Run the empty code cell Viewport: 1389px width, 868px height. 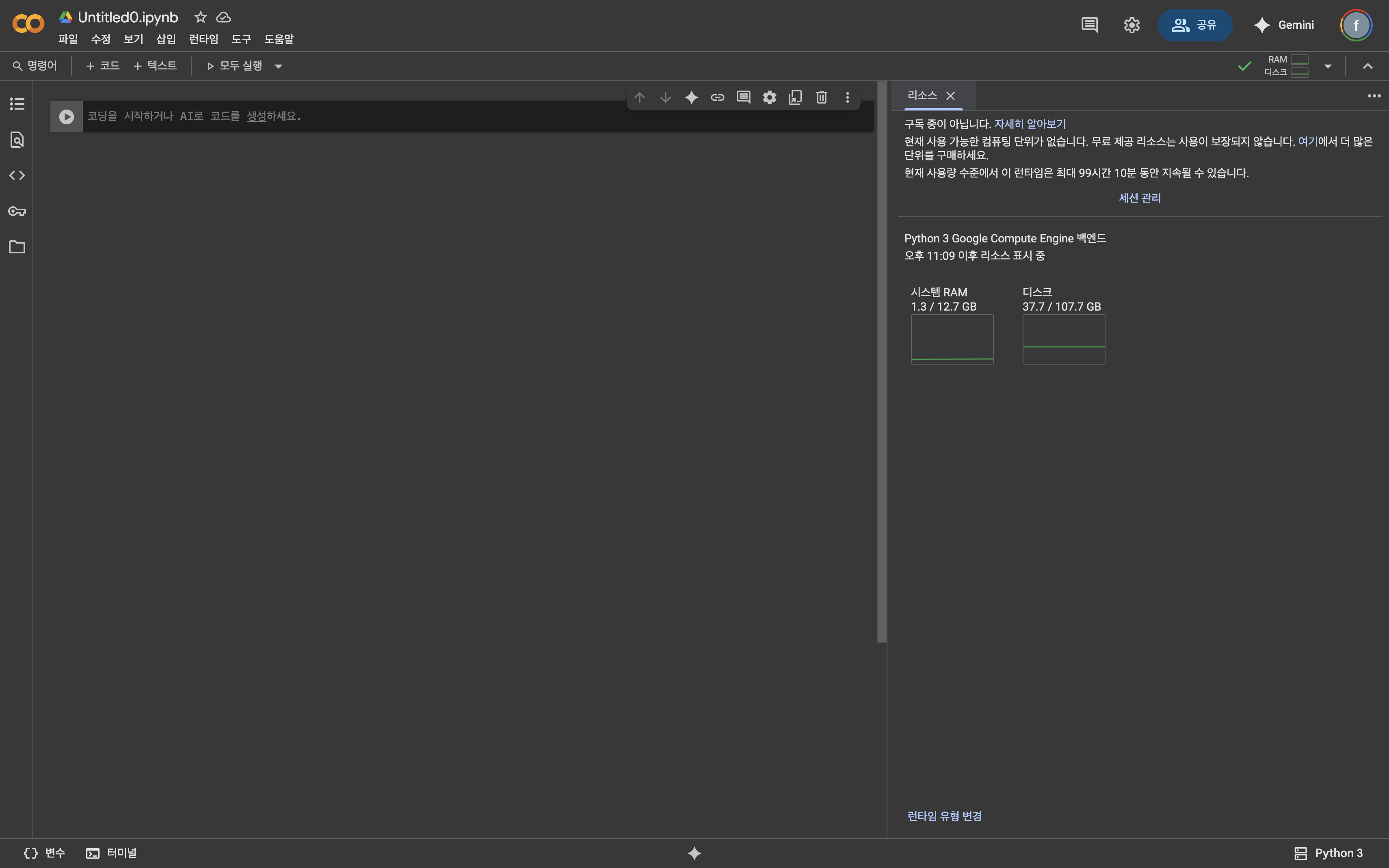click(x=67, y=117)
